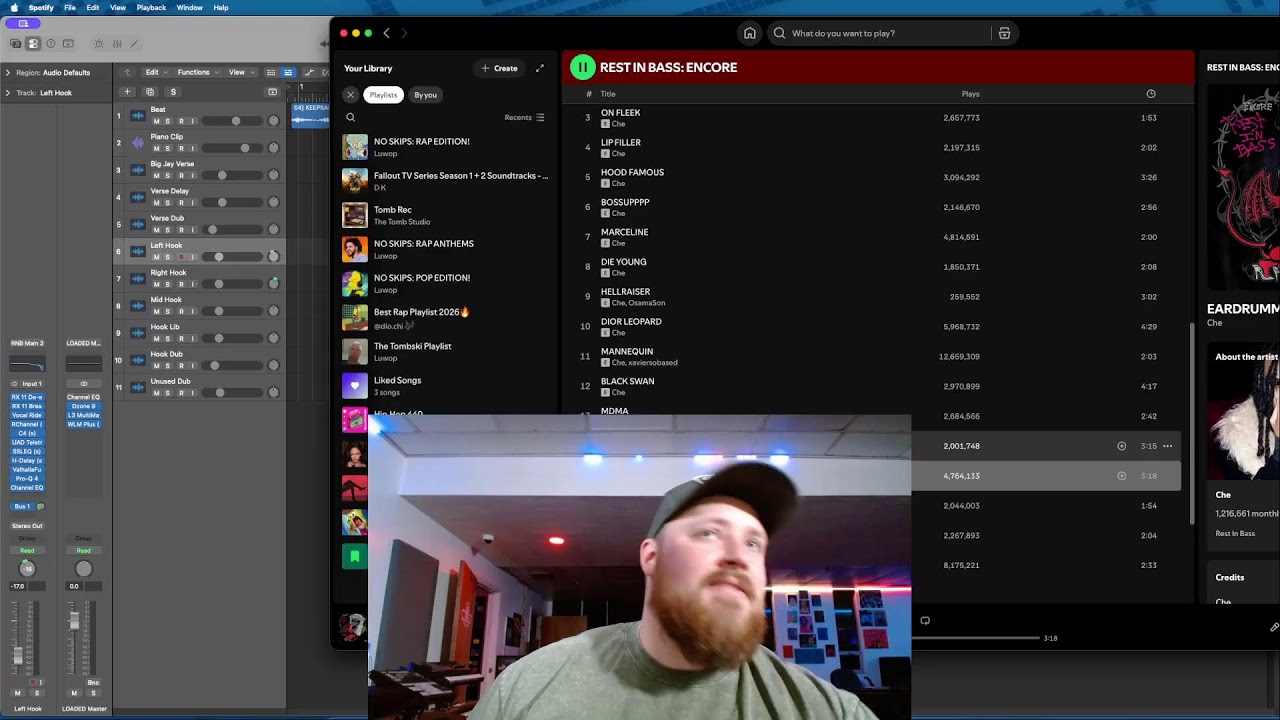Screen dimensions: 1280x720
Task: Search within Your Library
Action: (x=350, y=117)
